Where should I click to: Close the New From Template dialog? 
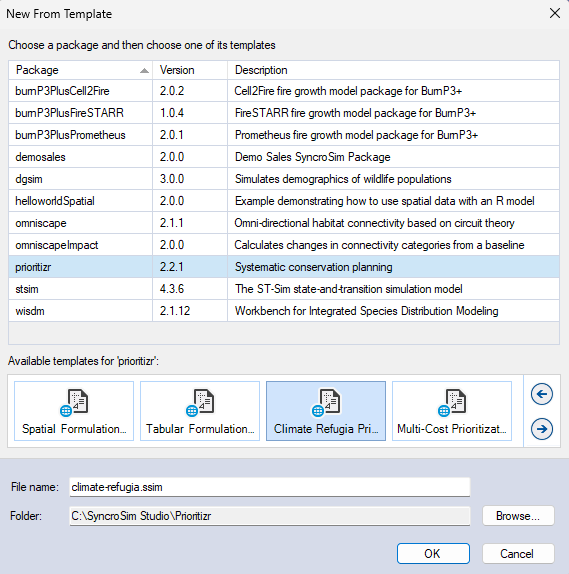click(555, 14)
